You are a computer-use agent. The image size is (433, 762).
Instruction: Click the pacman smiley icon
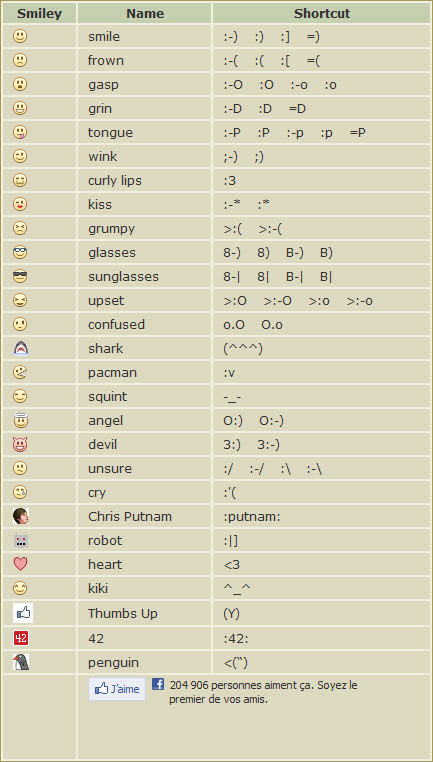(x=20, y=372)
